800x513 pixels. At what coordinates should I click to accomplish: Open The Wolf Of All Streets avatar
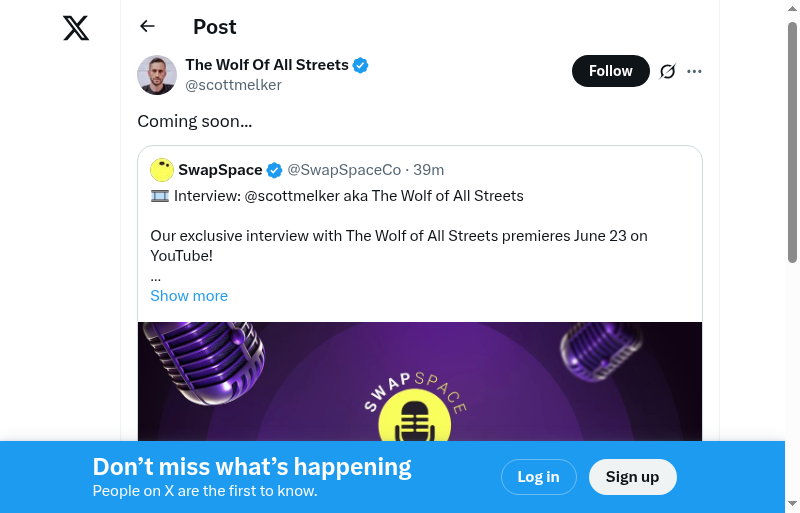[x=157, y=75]
